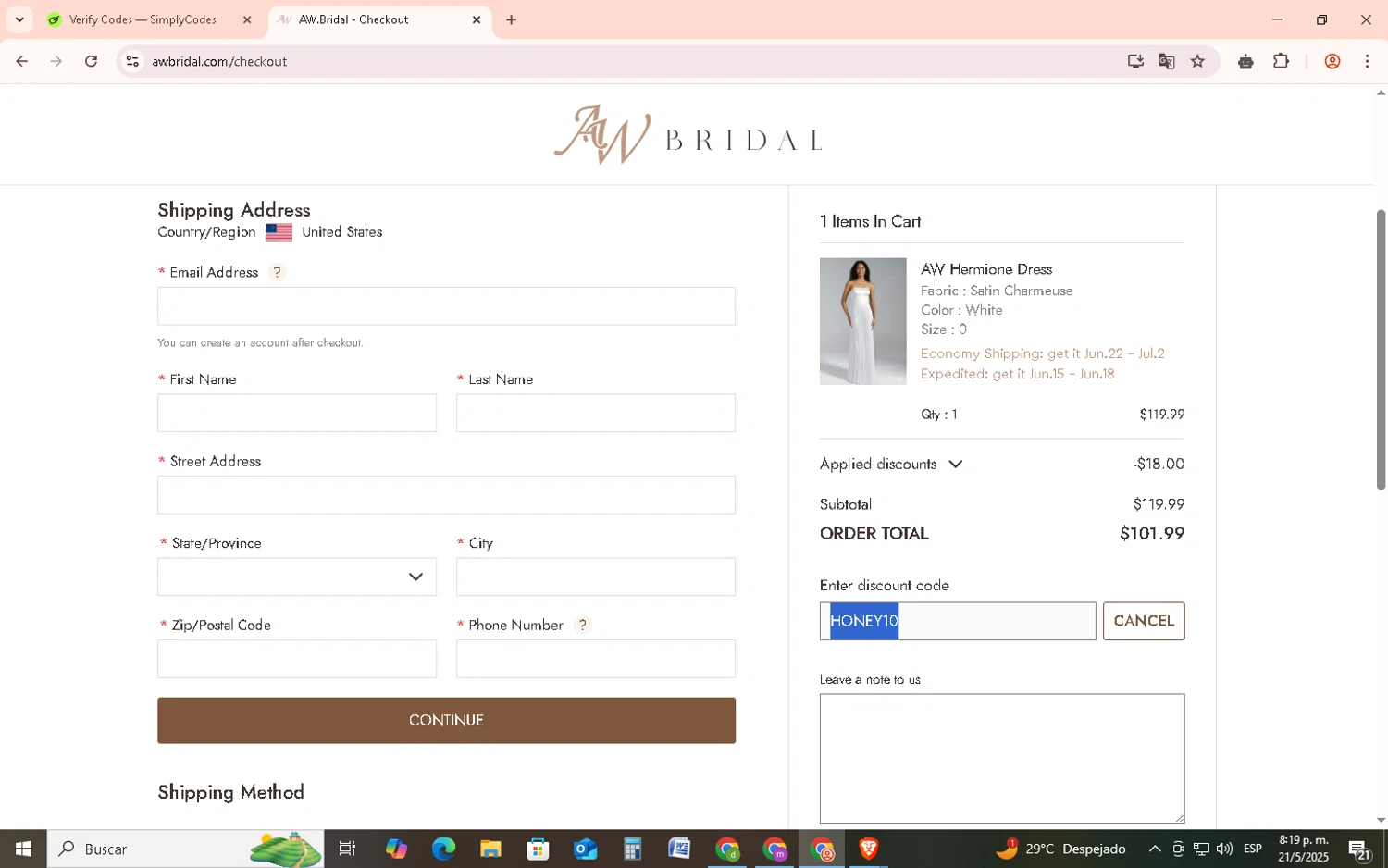Focus the Last Name field
1388x868 pixels.
tap(596, 413)
